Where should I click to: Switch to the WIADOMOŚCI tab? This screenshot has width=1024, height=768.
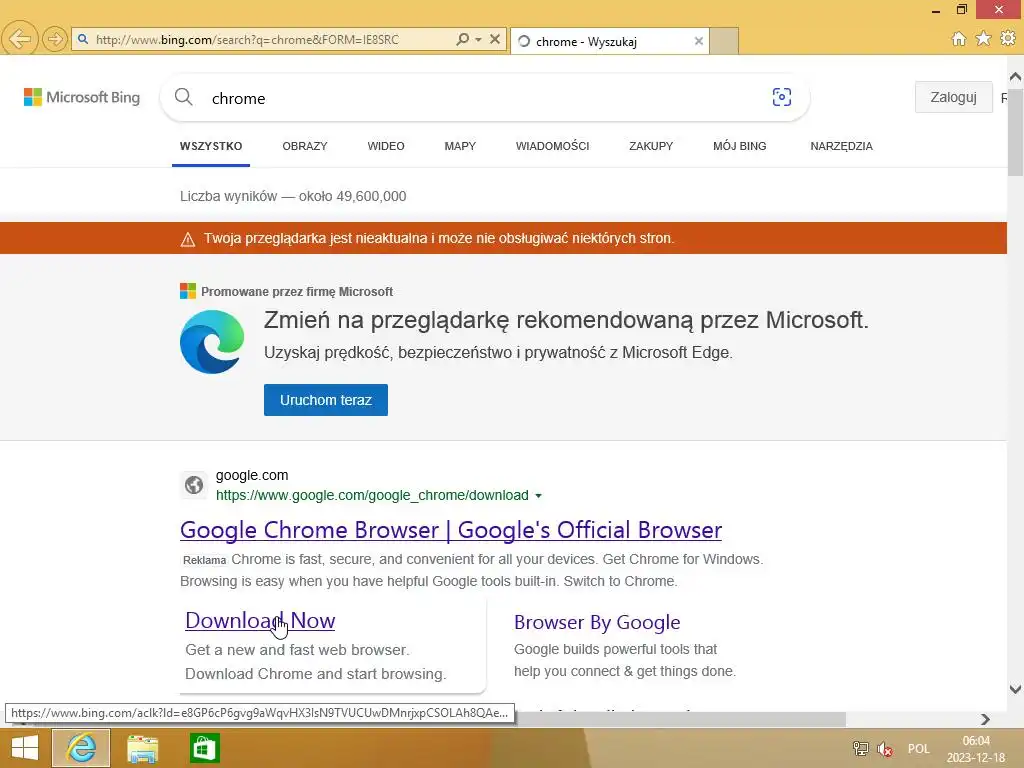tap(552, 146)
